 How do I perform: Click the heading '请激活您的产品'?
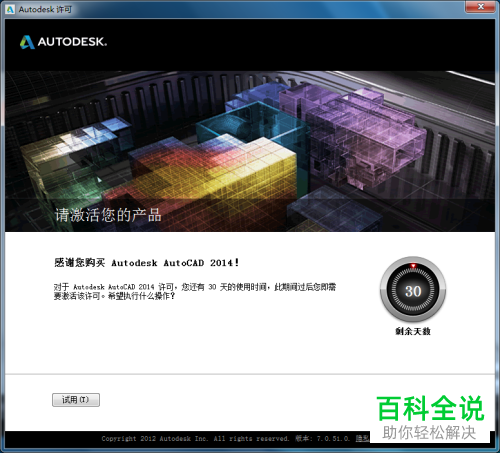point(108,215)
